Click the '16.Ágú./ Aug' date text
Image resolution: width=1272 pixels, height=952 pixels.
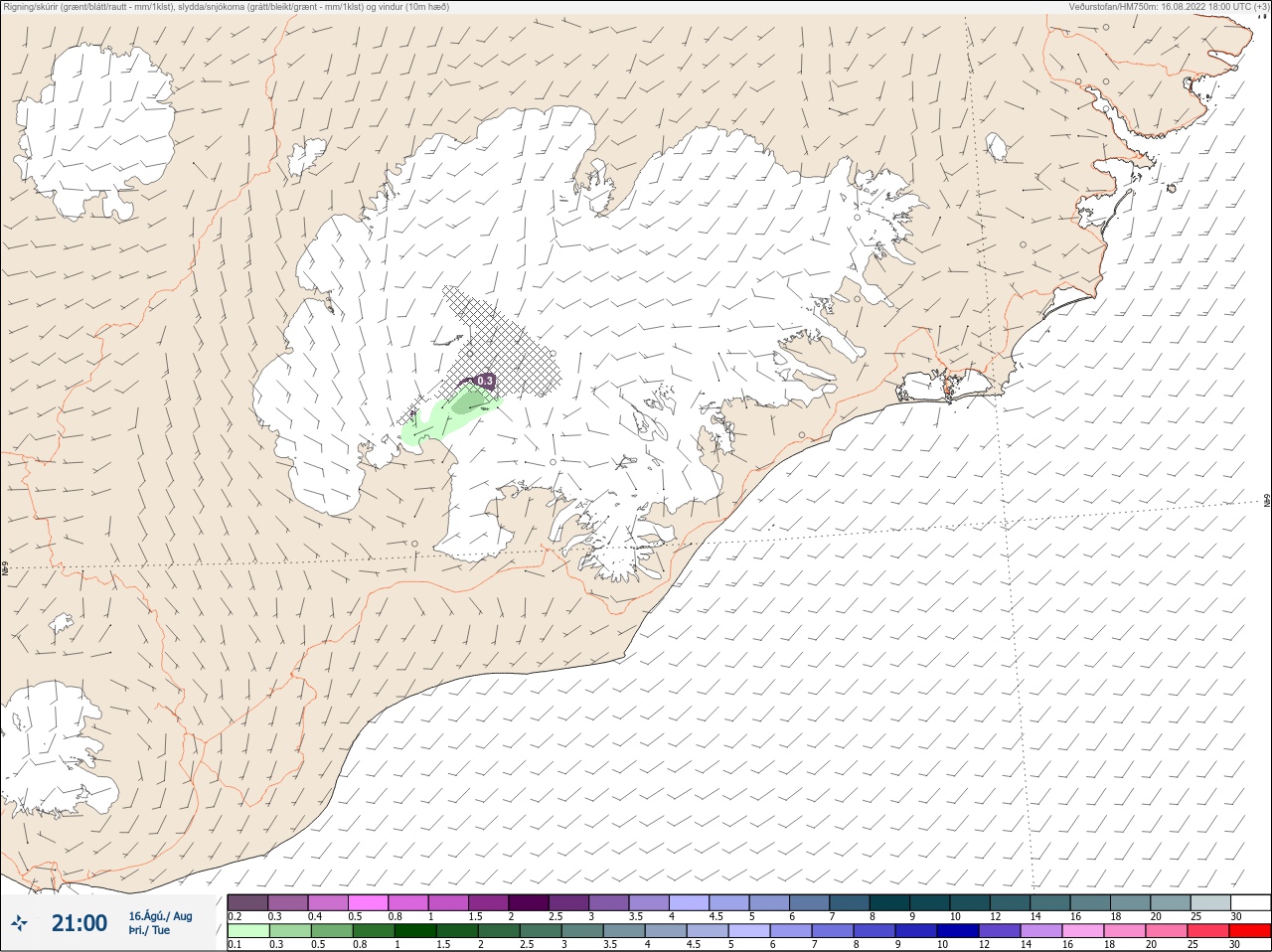160,916
